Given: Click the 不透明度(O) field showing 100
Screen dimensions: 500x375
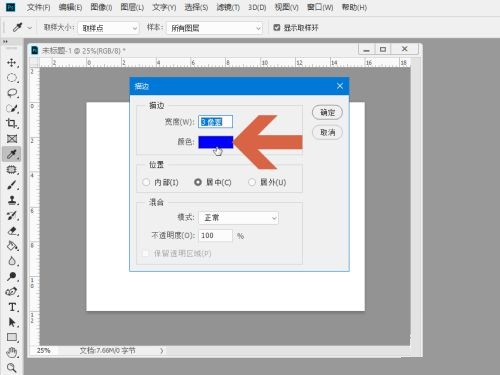Looking at the screenshot, I should coord(215,236).
